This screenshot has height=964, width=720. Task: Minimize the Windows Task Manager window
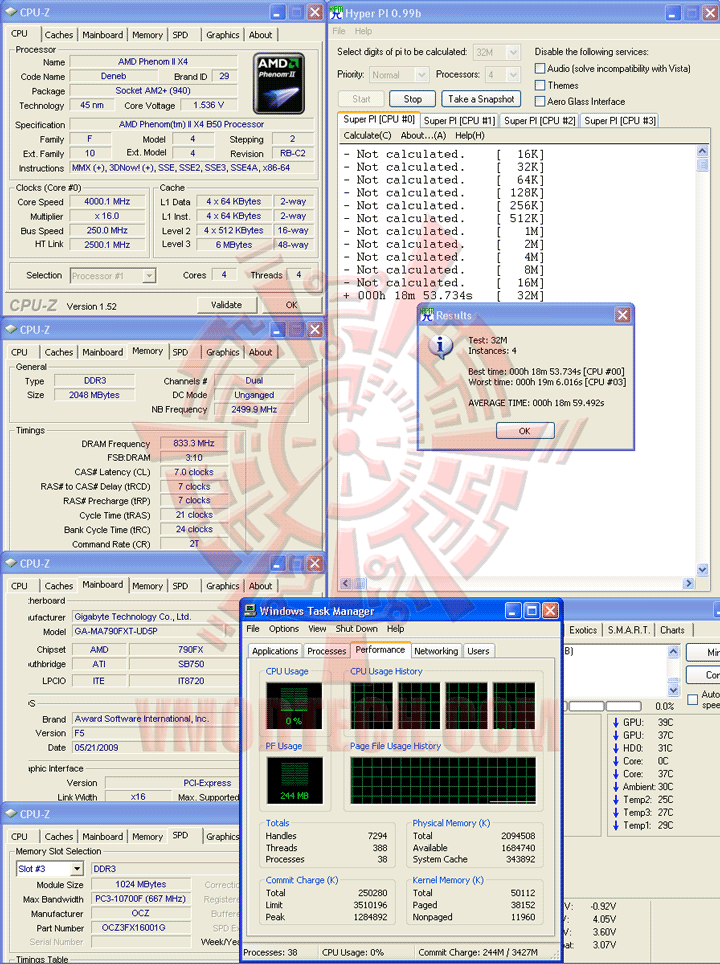point(513,610)
